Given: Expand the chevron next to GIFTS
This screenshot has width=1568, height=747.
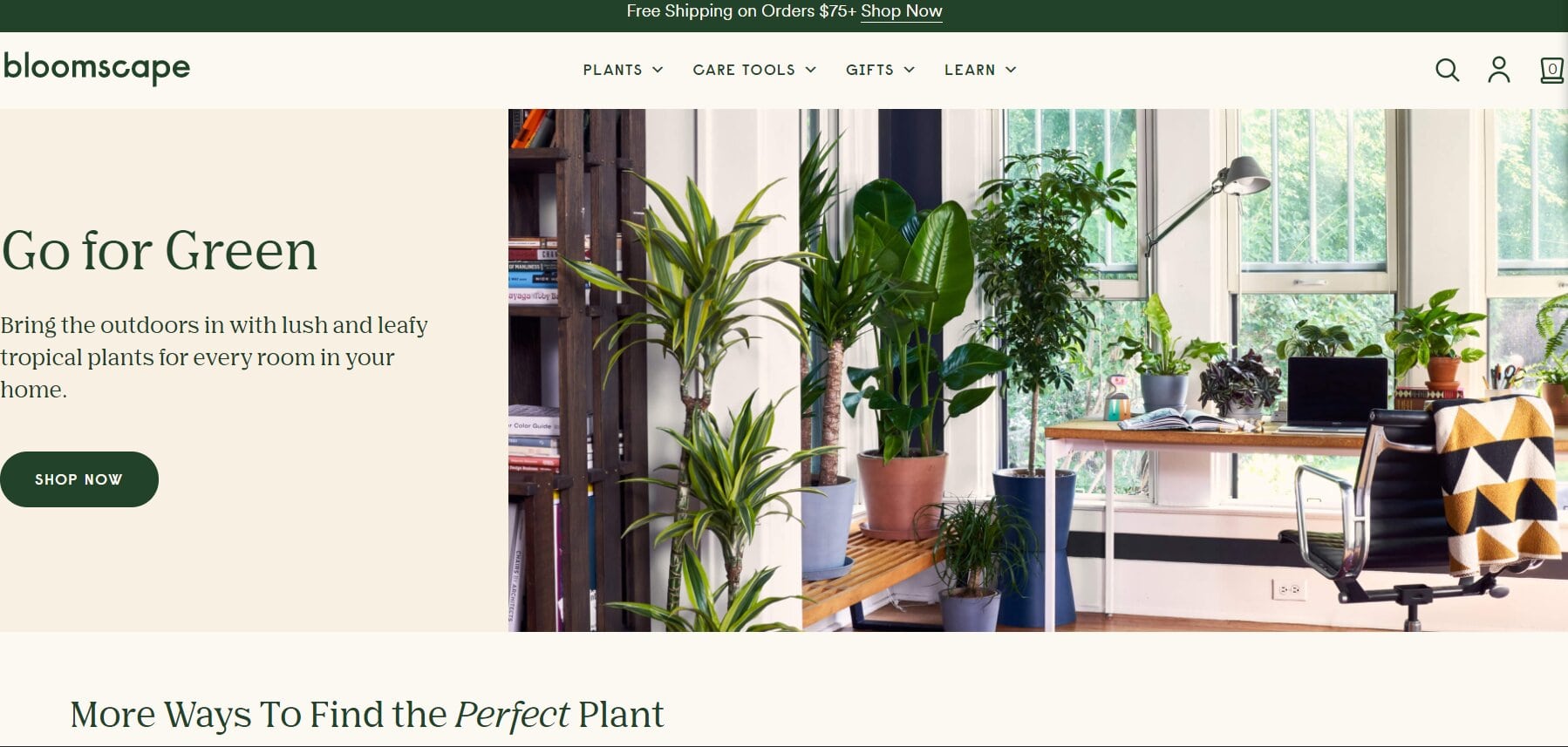Looking at the screenshot, I should (909, 70).
